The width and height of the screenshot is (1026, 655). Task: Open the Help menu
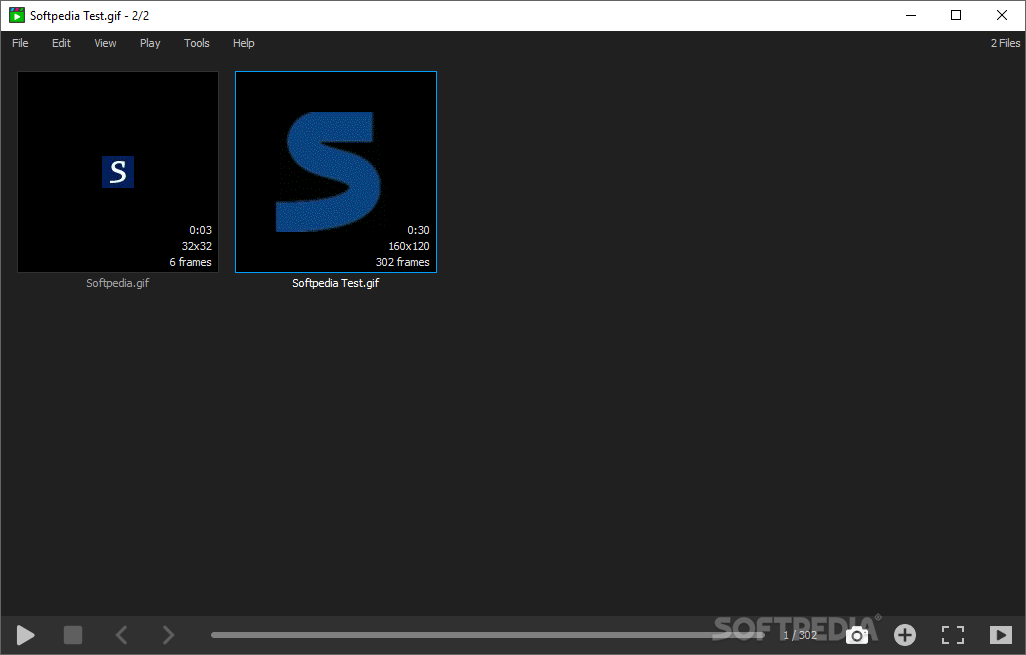pos(243,43)
